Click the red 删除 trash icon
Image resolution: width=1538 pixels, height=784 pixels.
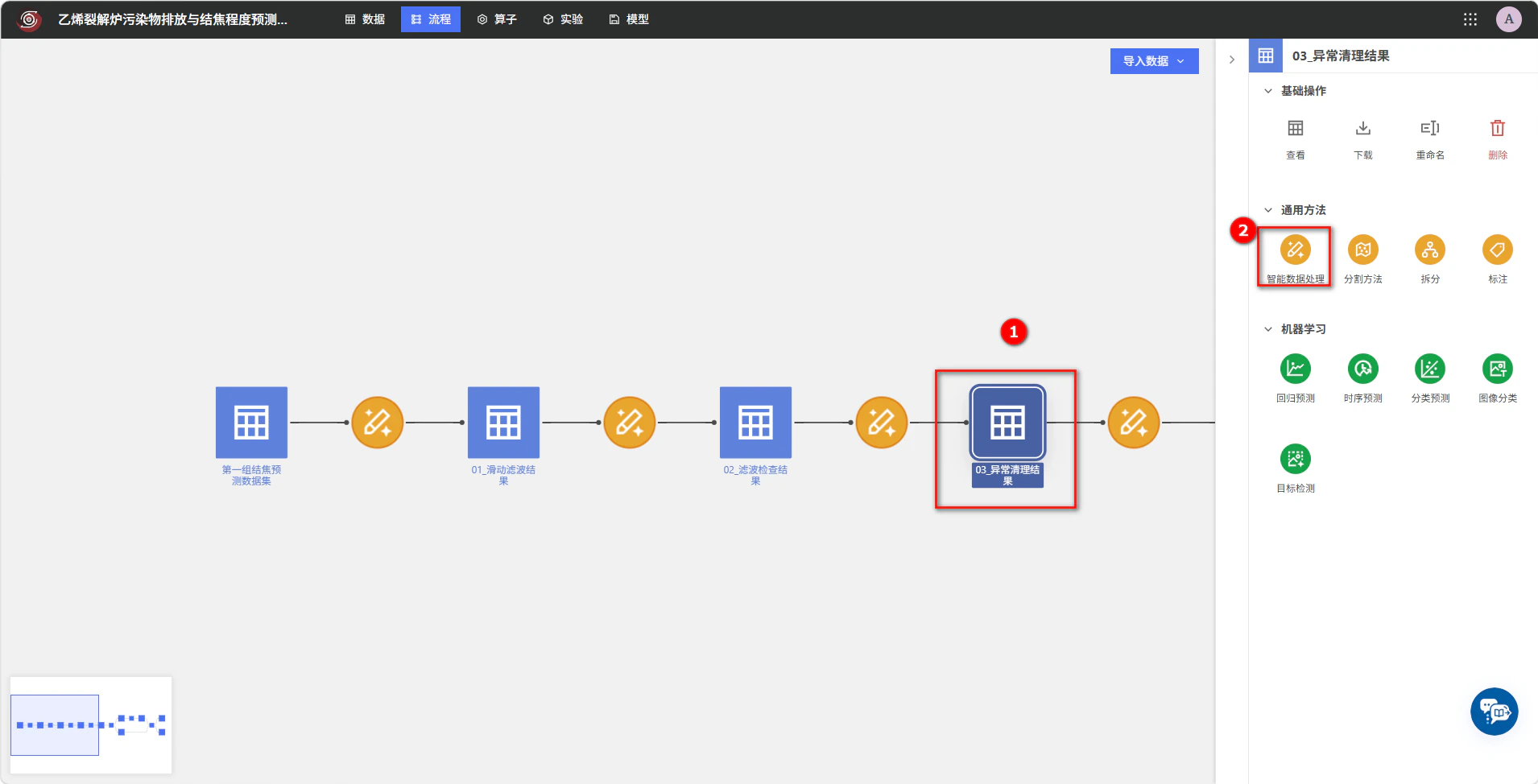click(1497, 129)
